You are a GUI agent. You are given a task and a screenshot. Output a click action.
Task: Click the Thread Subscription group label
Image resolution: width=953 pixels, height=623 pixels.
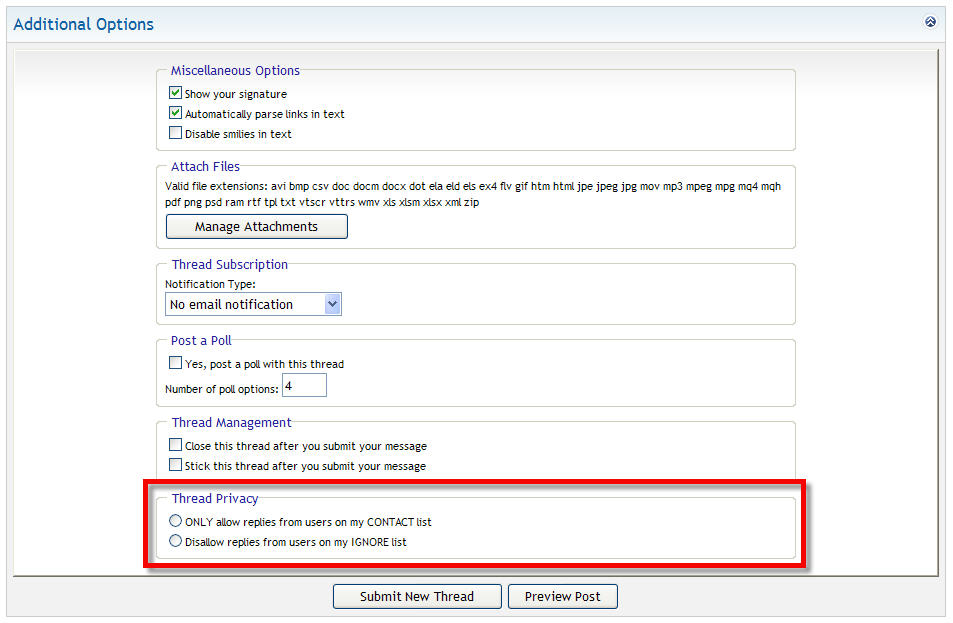[230, 264]
